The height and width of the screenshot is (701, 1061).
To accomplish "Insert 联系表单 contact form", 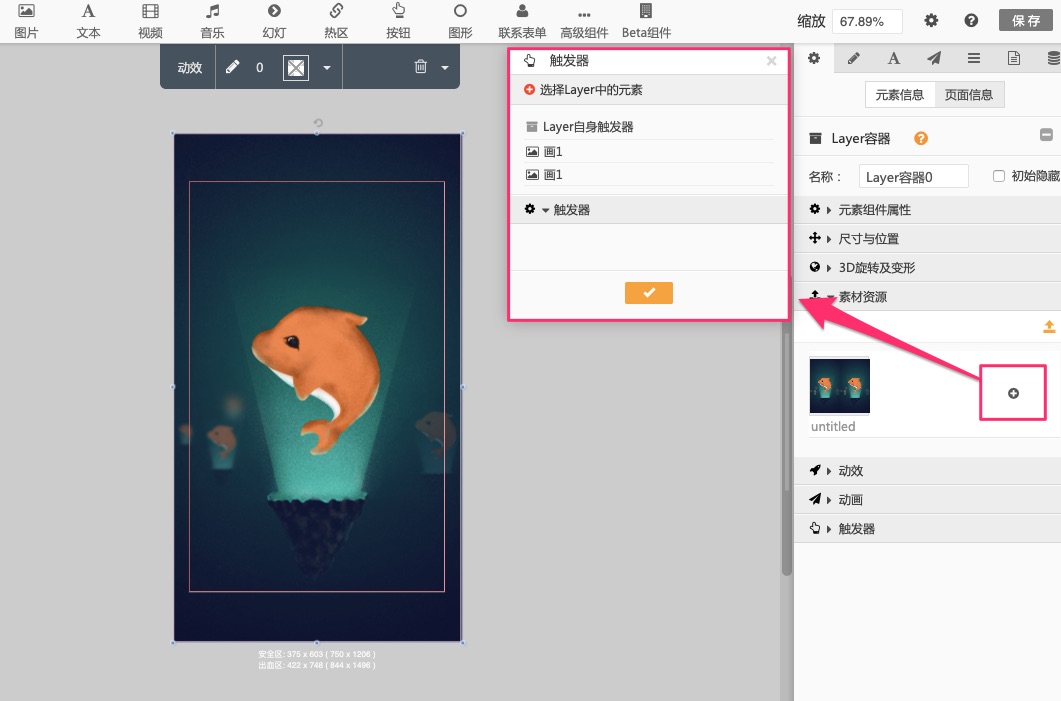I will click(522, 21).
